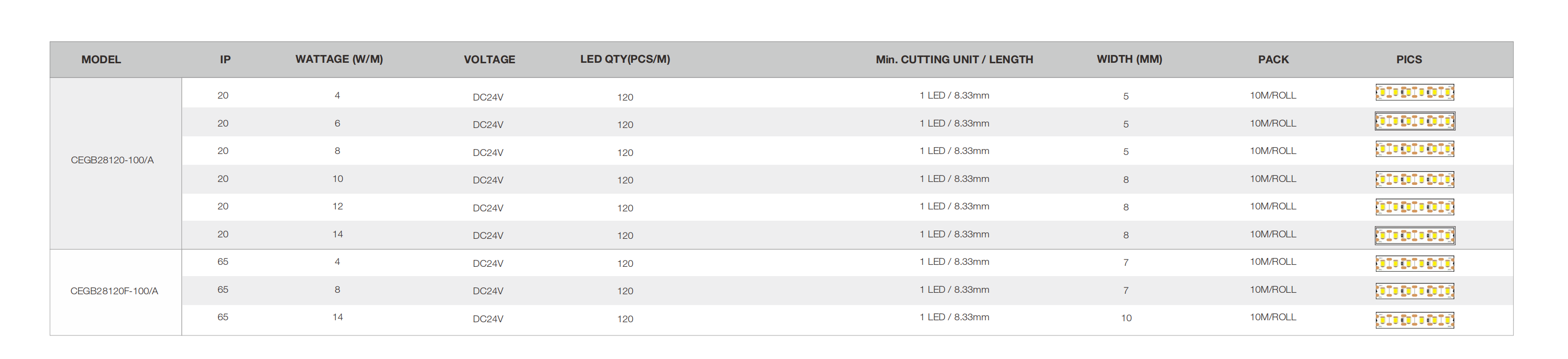The image size is (1568, 359).
Task: Select strip image in the IP20 12W row
Action: click(1414, 207)
